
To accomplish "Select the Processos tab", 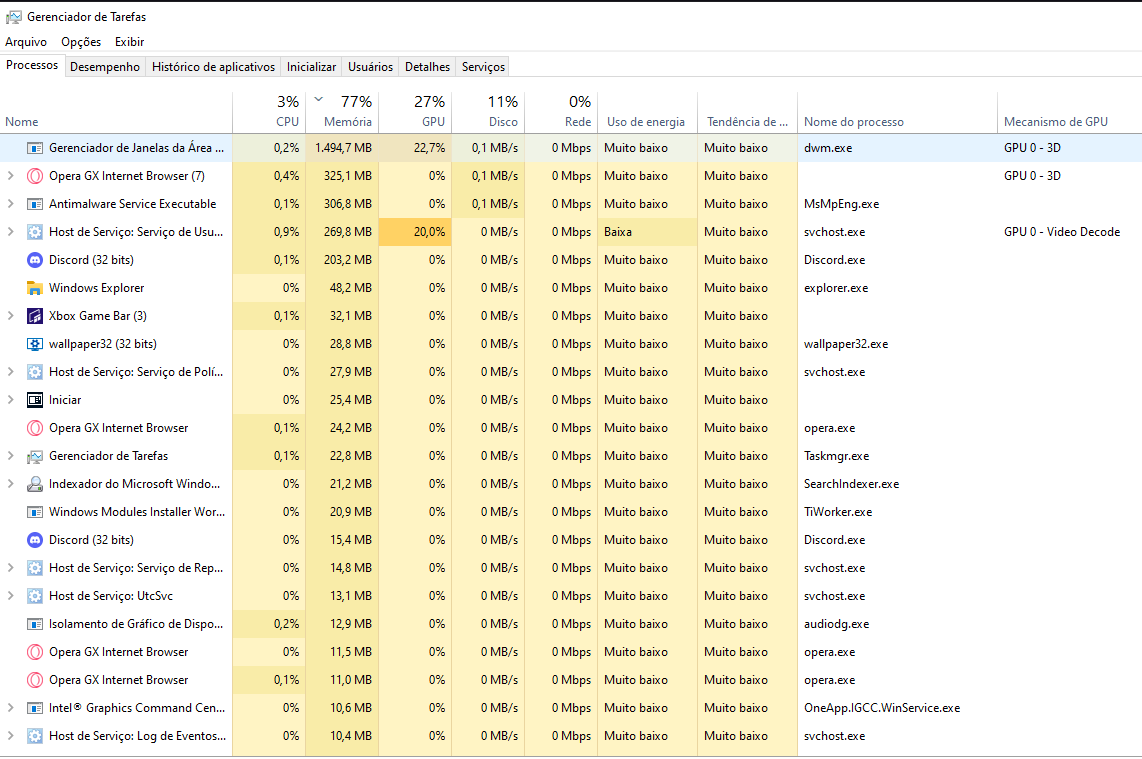I will coord(32,65).
